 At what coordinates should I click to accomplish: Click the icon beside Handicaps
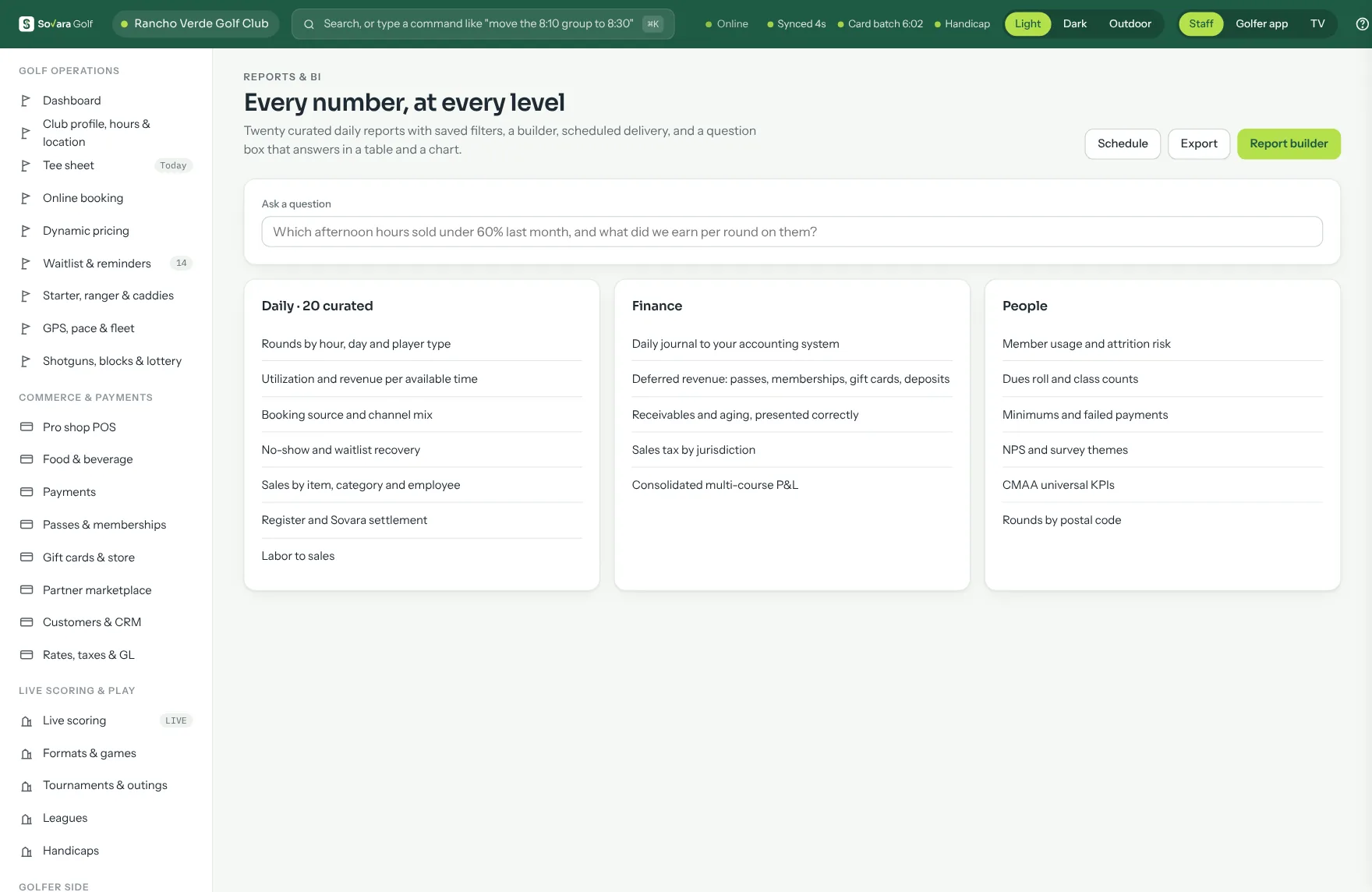point(27,851)
